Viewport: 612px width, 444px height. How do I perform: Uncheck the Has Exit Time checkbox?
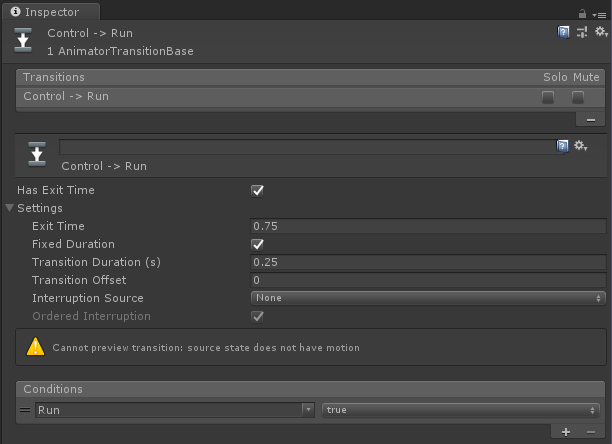257,191
